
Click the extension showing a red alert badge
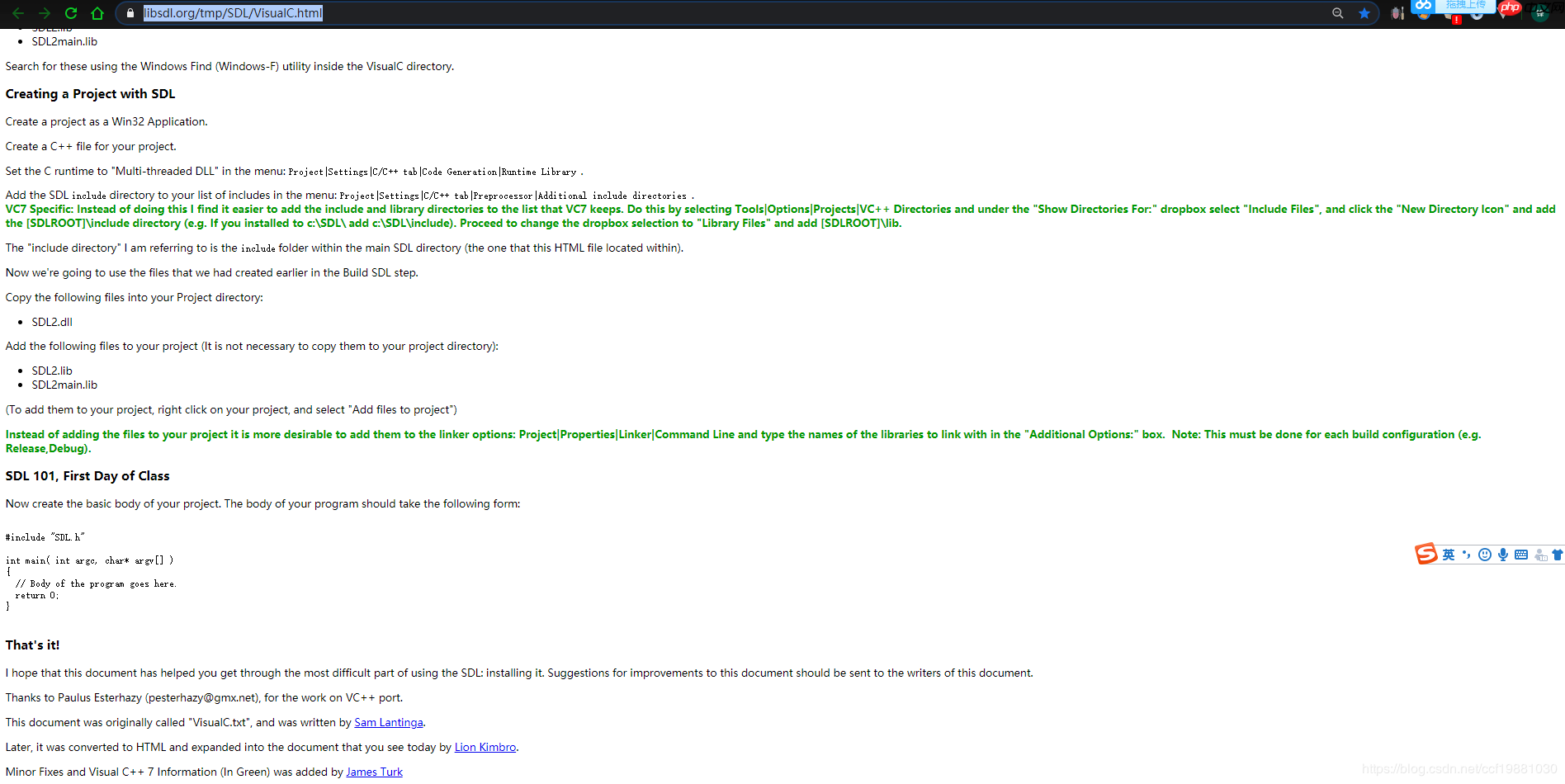tap(1449, 13)
